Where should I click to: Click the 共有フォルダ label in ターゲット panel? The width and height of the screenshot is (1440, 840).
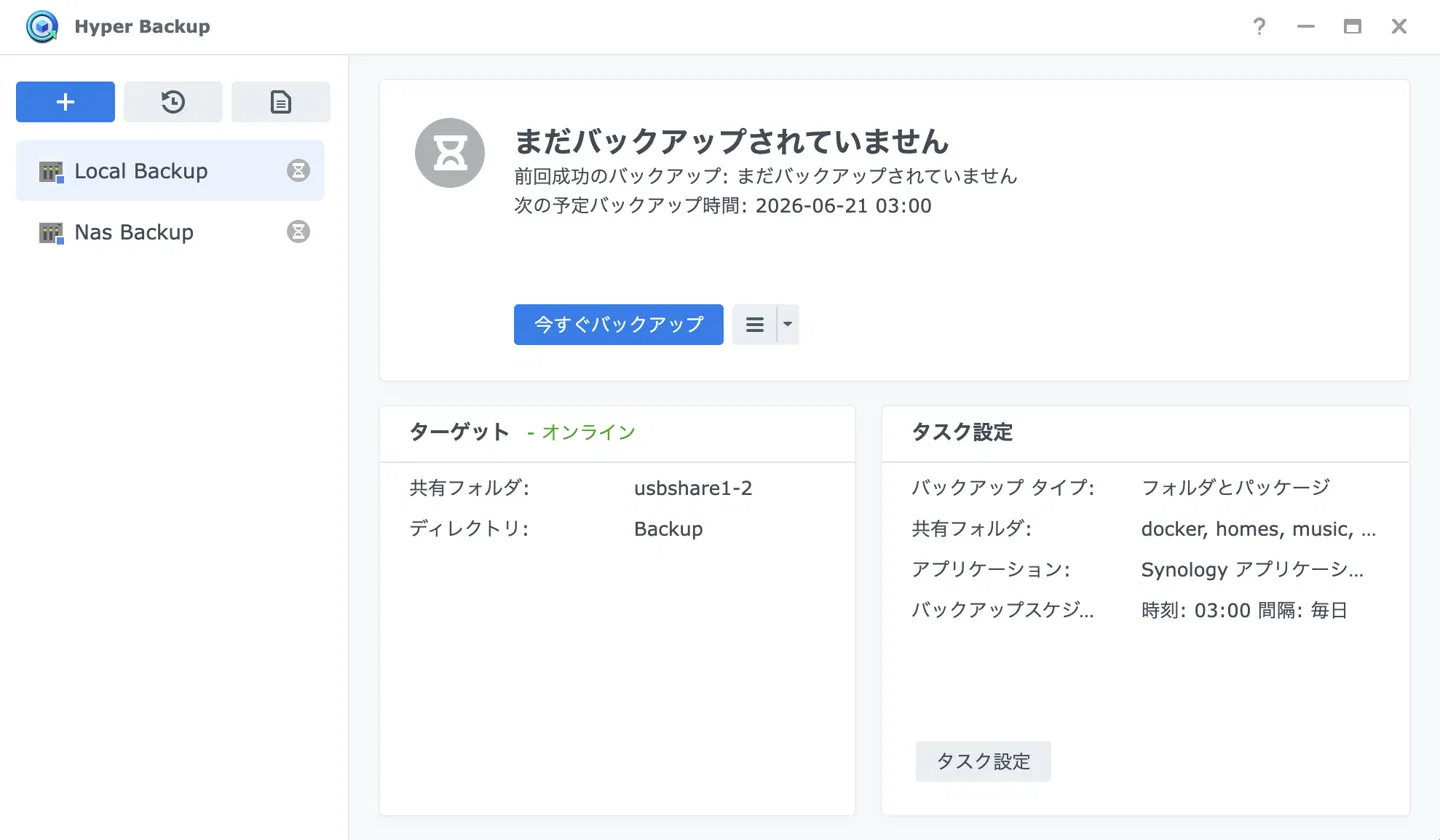click(x=469, y=488)
